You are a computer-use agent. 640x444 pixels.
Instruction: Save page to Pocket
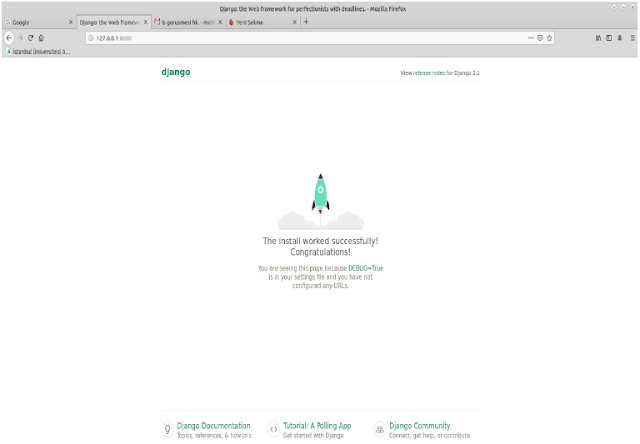point(540,38)
